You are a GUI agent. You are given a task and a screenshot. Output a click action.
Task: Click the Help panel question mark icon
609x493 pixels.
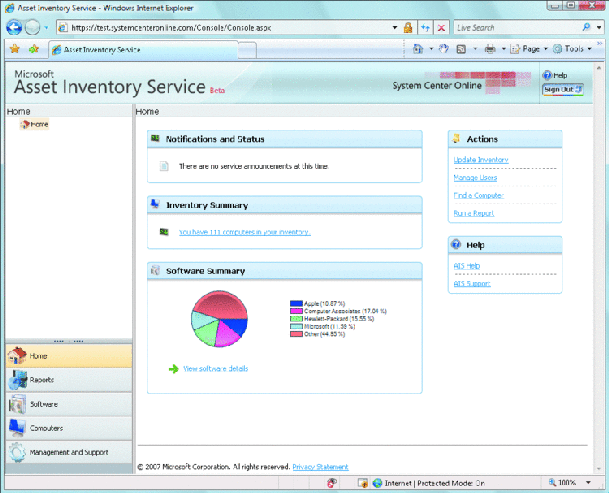(x=456, y=244)
